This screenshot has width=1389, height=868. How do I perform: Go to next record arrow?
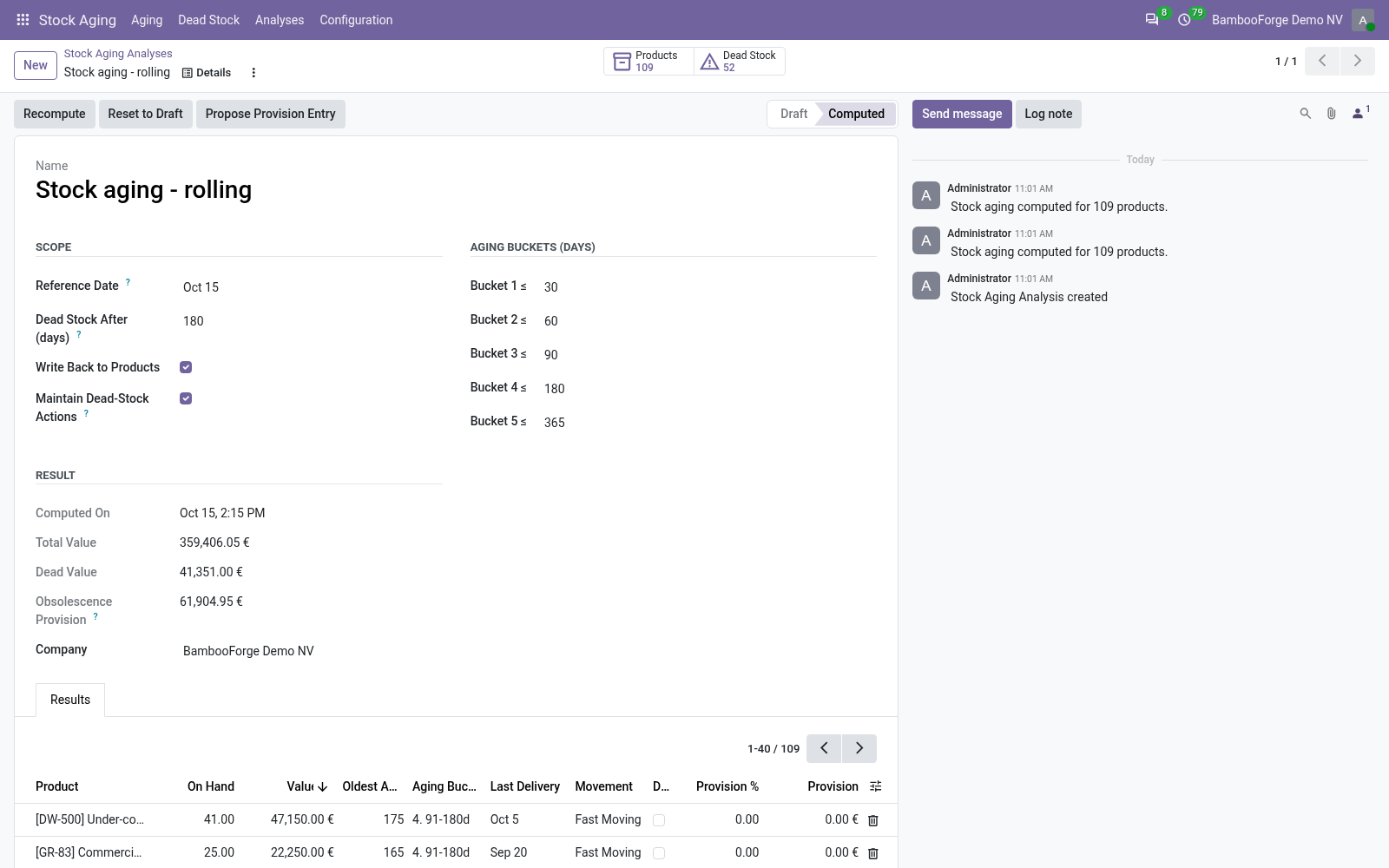(x=1357, y=61)
